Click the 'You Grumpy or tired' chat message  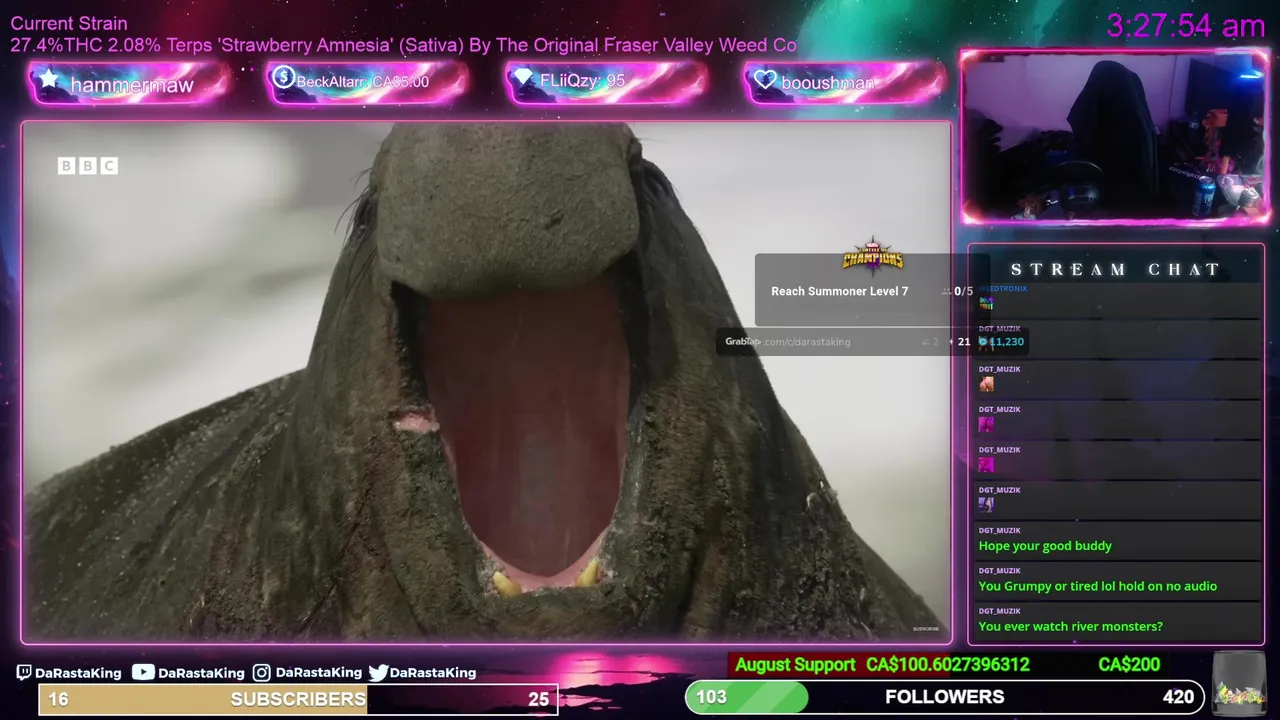pos(1098,586)
